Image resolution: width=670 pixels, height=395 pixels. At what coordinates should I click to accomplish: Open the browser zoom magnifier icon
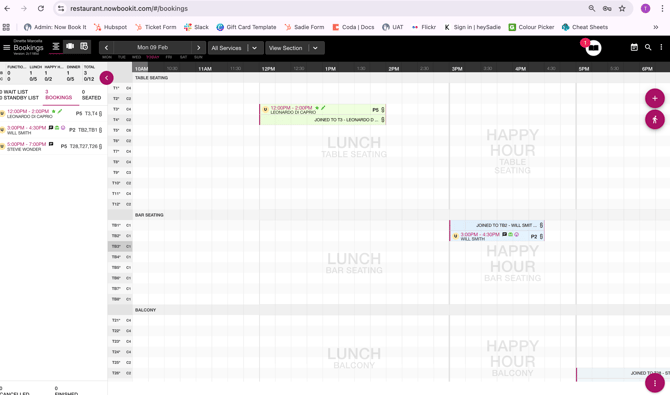[x=592, y=9]
